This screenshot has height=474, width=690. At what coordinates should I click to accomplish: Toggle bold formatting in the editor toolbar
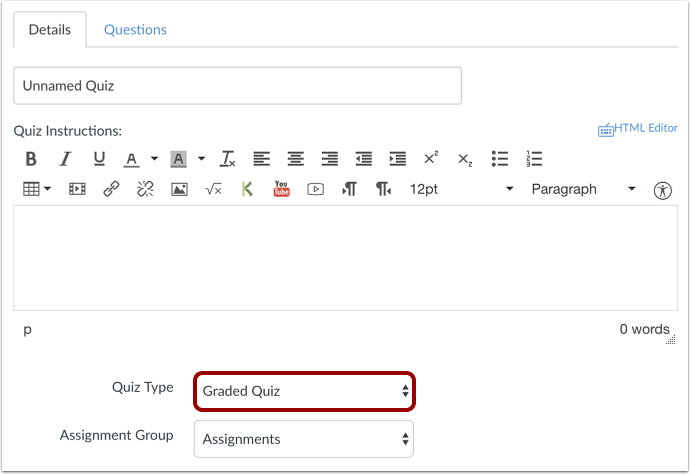point(31,159)
